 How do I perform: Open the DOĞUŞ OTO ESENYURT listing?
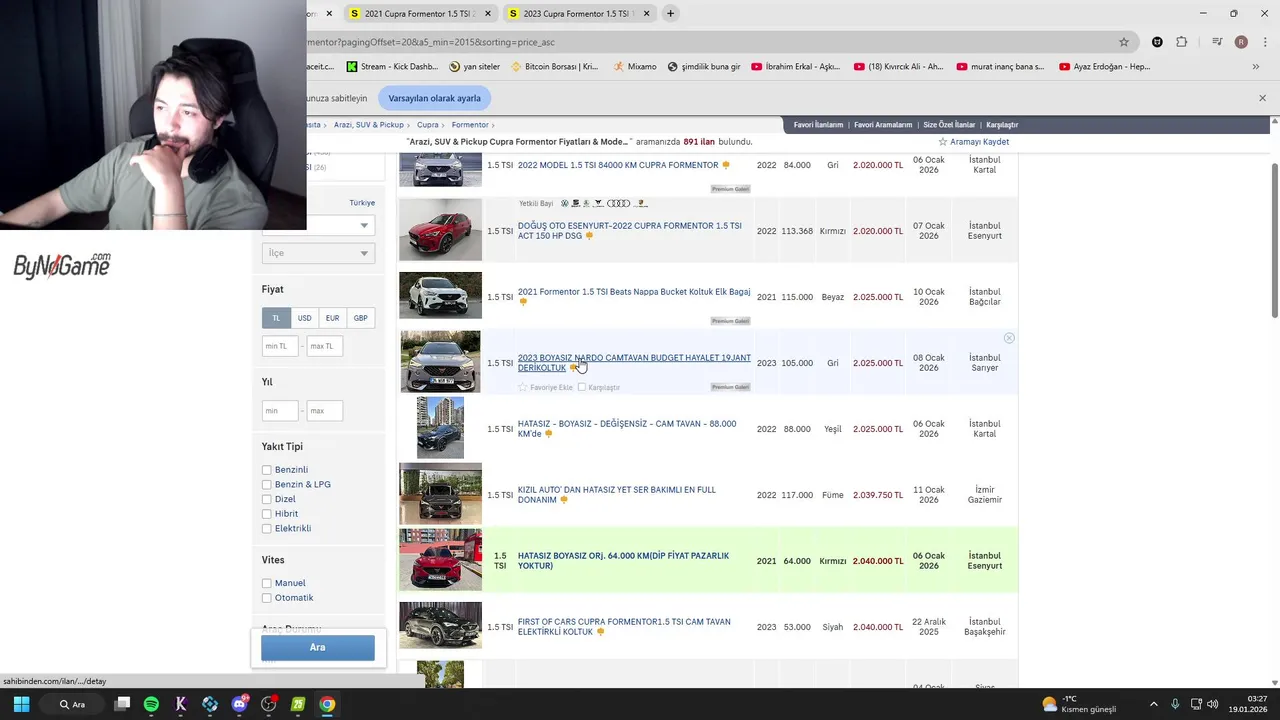(630, 231)
